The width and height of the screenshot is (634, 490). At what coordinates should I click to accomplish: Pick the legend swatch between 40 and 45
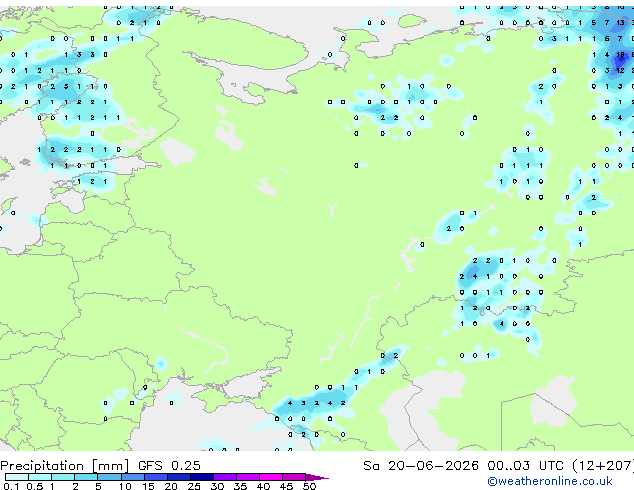point(271,477)
